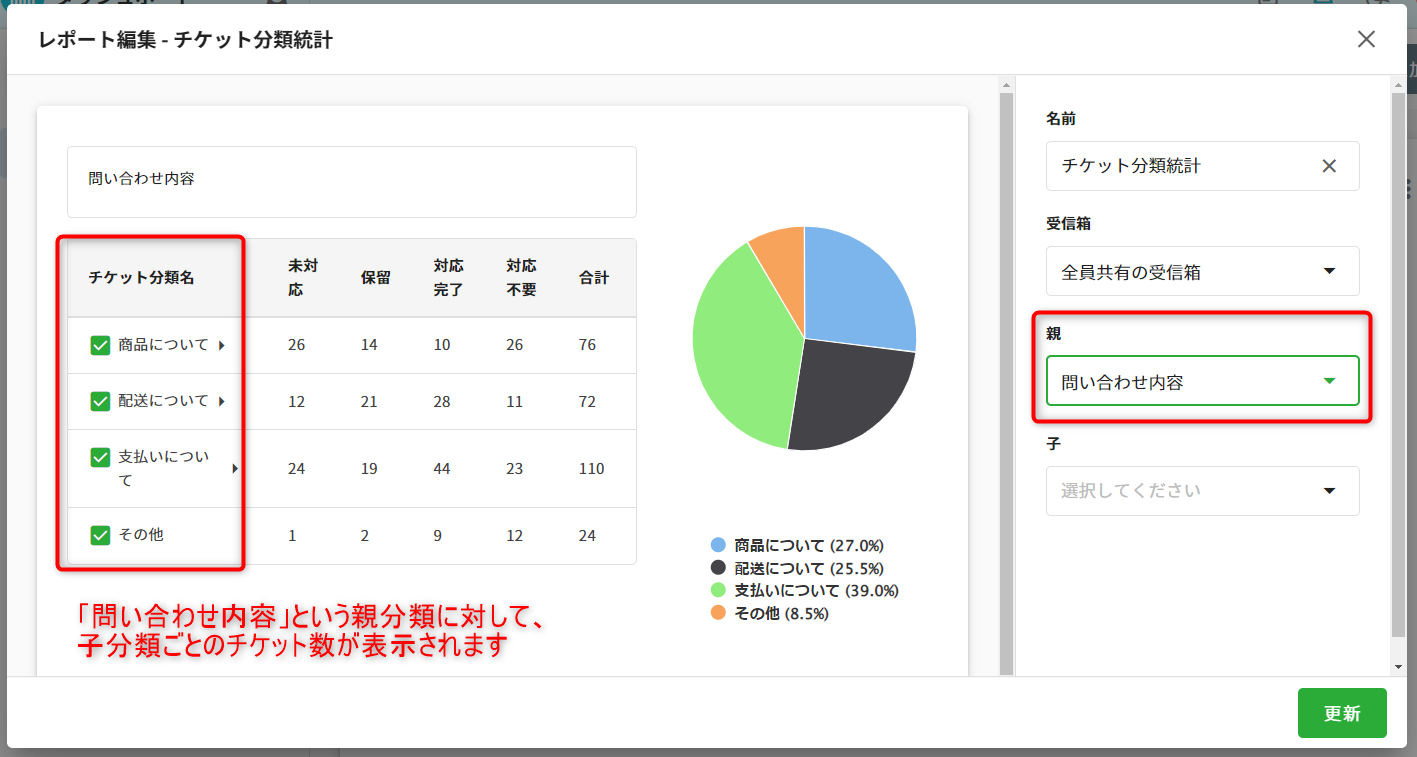Click the right panel scrollbar down arrow
This screenshot has height=757, width=1417.
[1397, 666]
